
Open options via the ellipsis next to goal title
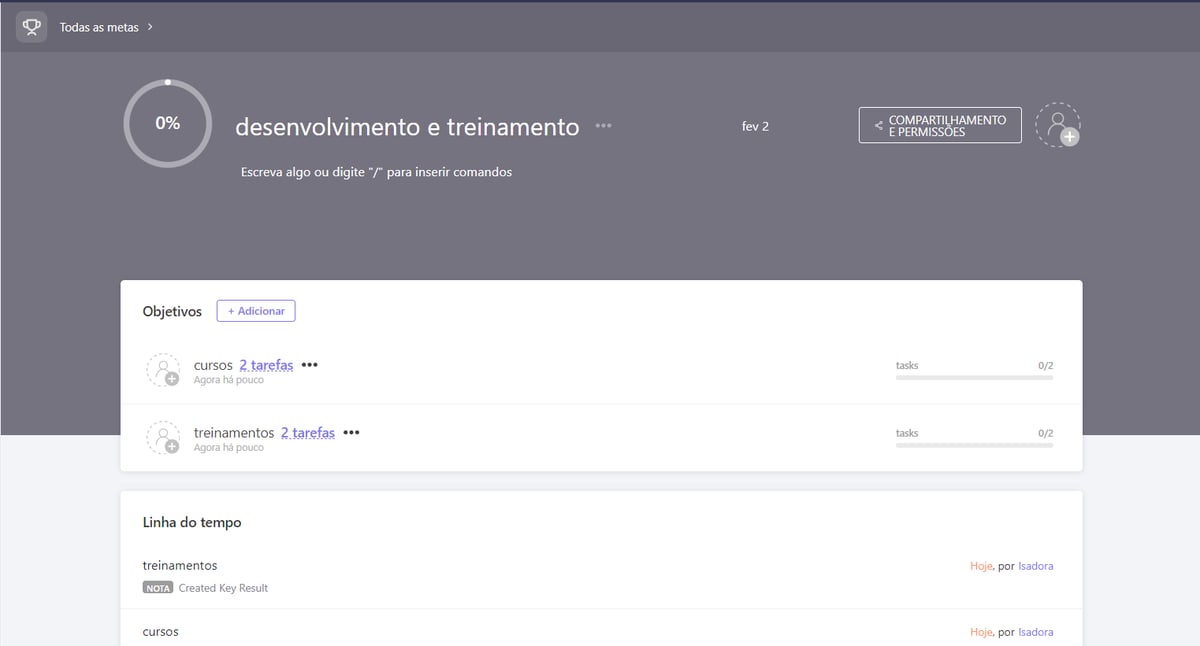(x=603, y=127)
